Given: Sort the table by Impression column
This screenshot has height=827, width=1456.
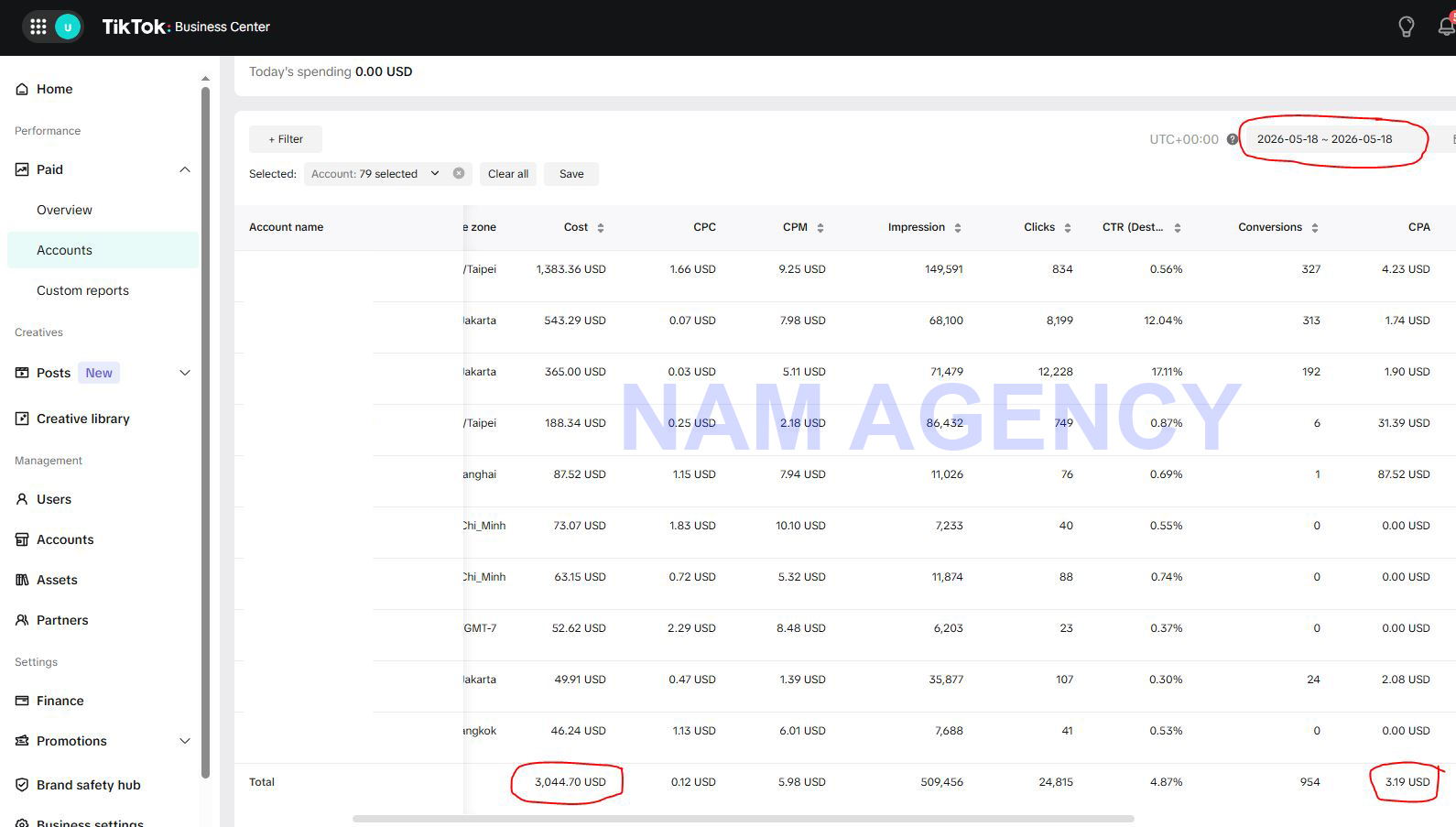Looking at the screenshot, I should (x=958, y=228).
